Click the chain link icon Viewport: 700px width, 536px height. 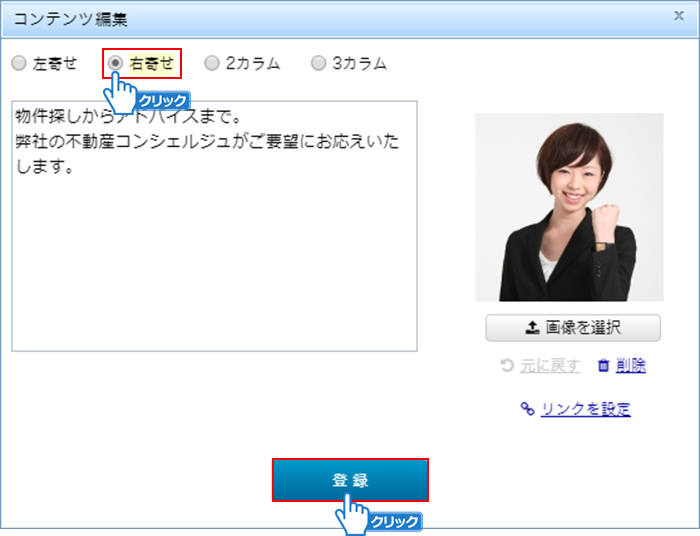tap(527, 409)
